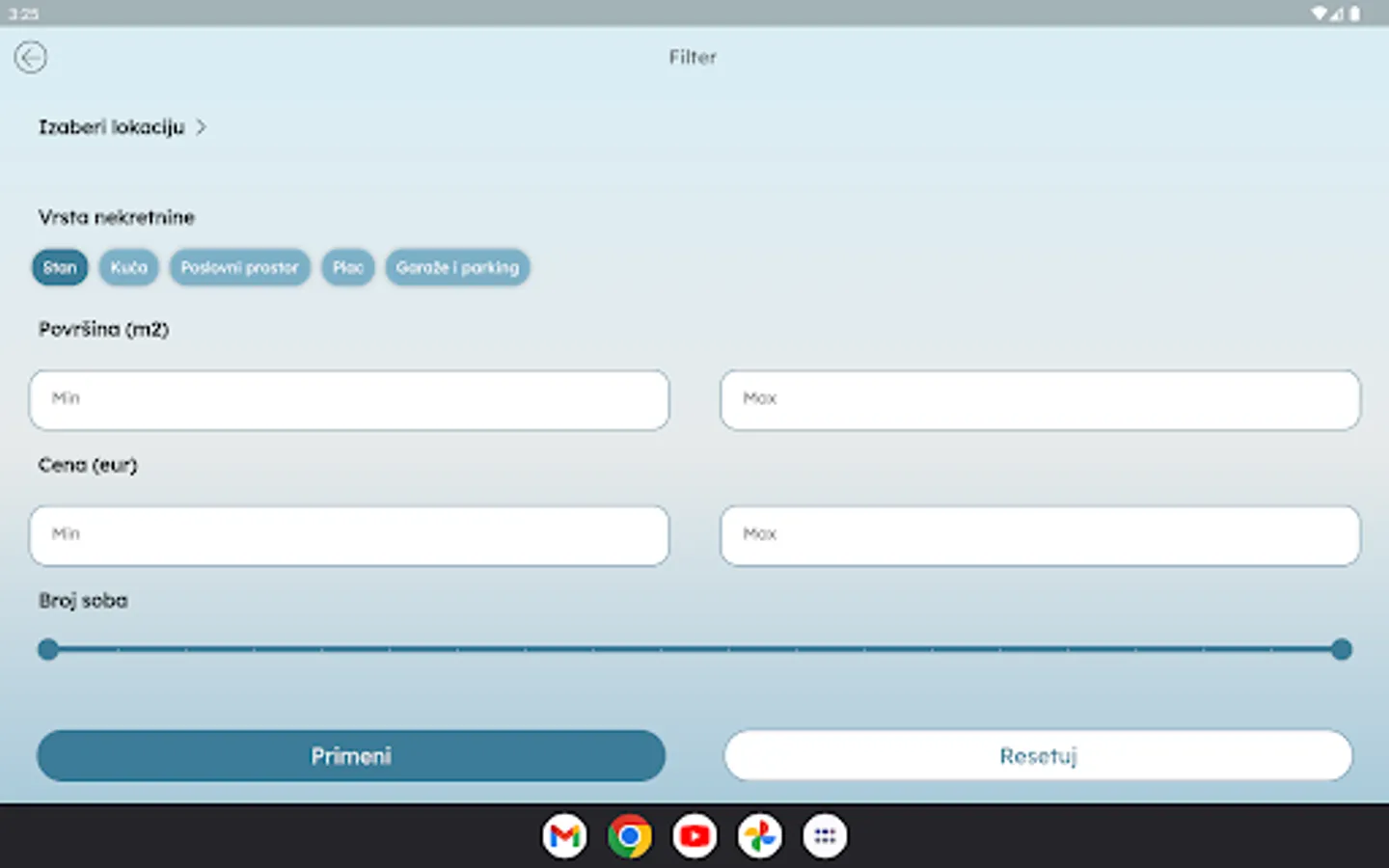Focus the Cena Max input field
The height and width of the screenshot is (868, 1389).
tap(1040, 535)
